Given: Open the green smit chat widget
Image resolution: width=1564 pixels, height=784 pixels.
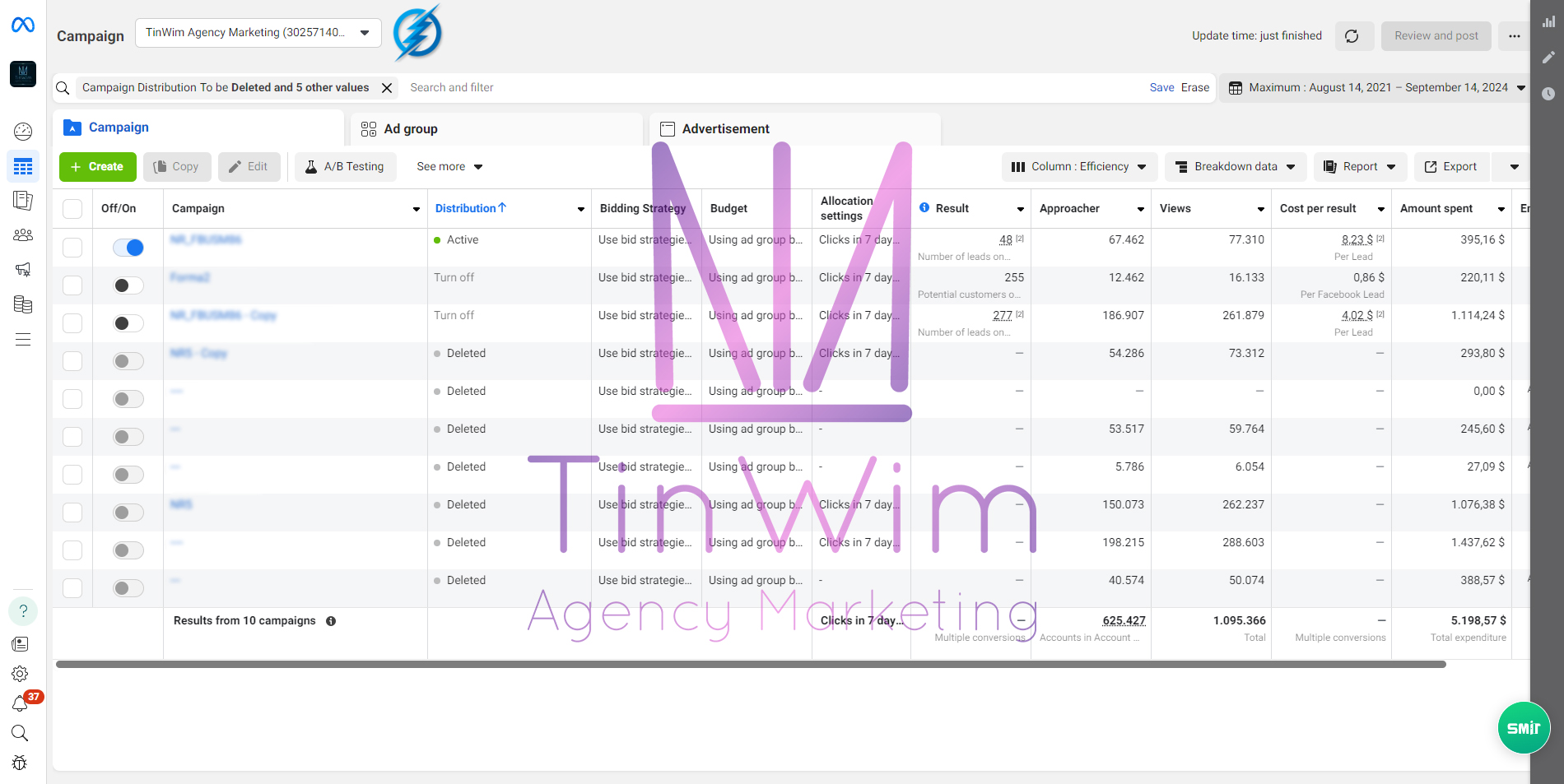Looking at the screenshot, I should click(x=1524, y=728).
